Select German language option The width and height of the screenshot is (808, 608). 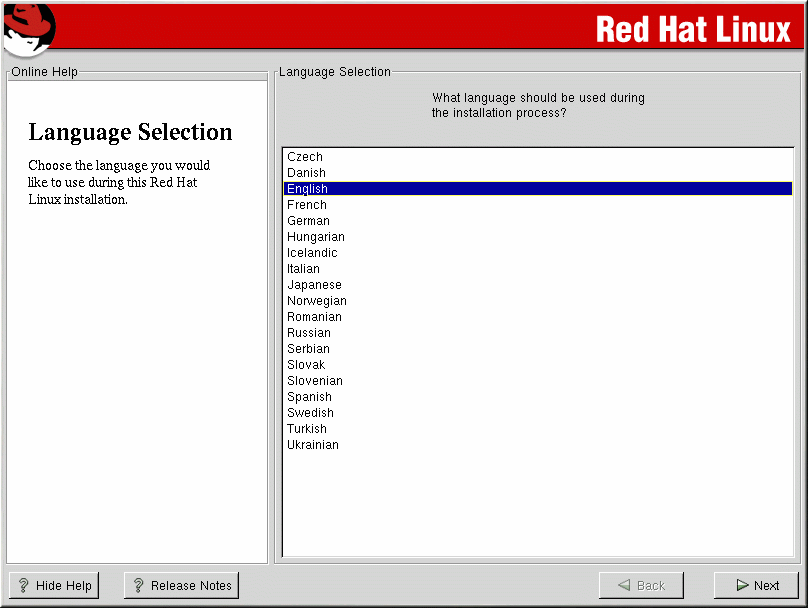pyautogui.click(x=308, y=221)
